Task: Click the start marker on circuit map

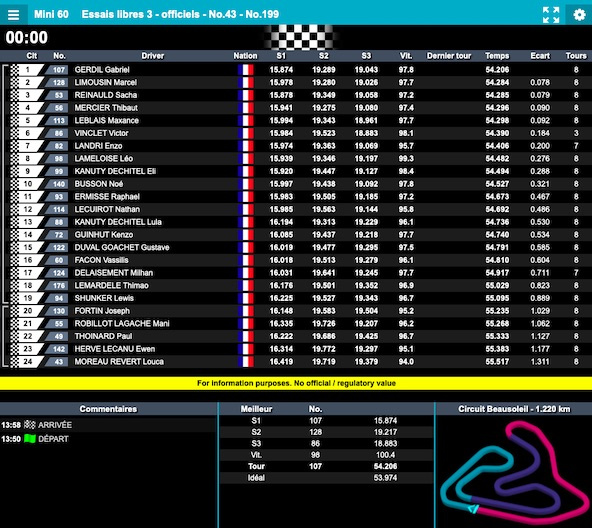Action: [x=473, y=509]
